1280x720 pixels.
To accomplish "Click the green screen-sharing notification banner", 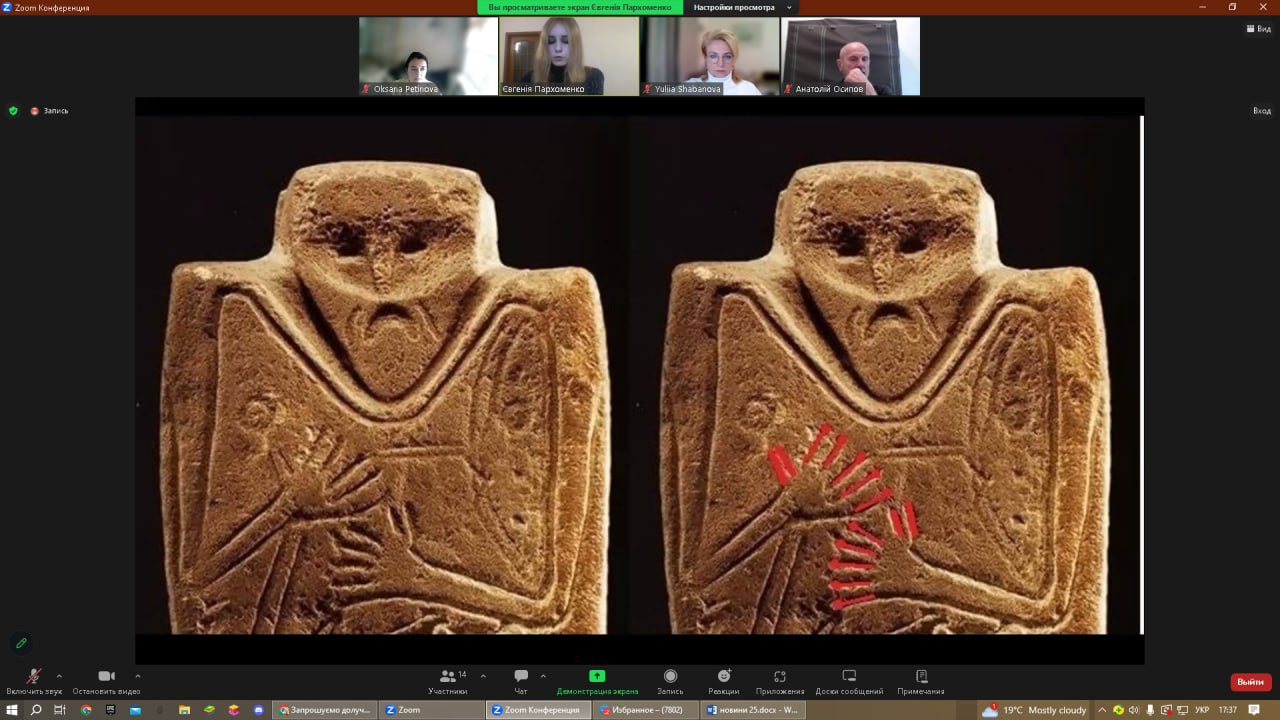I will click(580, 7).
